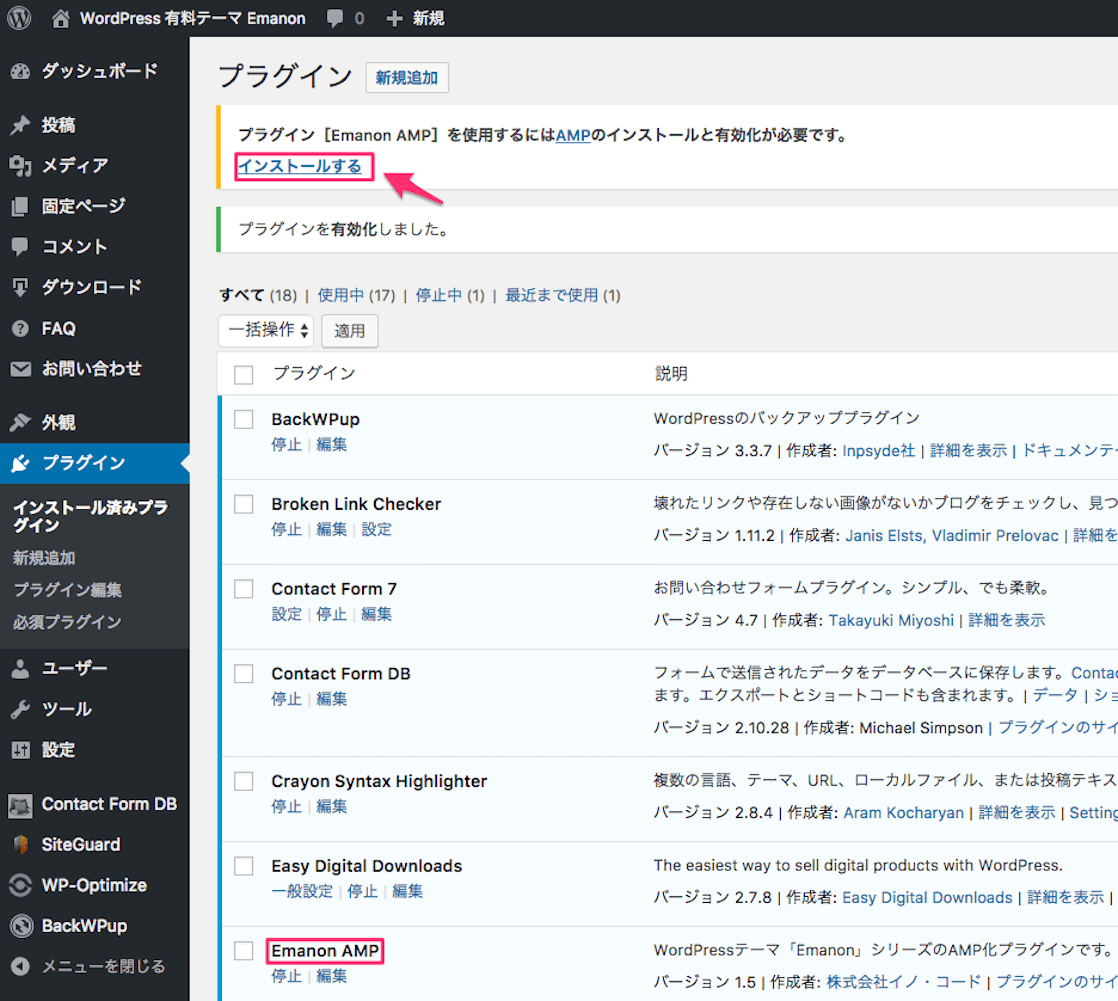
Task: Open the プラグイン編集 submenu item
Action: point(68,590)
